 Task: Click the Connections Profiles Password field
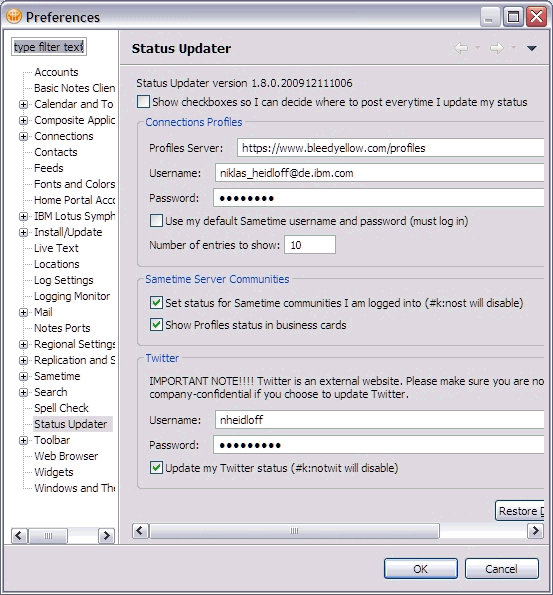pos(378,198)
